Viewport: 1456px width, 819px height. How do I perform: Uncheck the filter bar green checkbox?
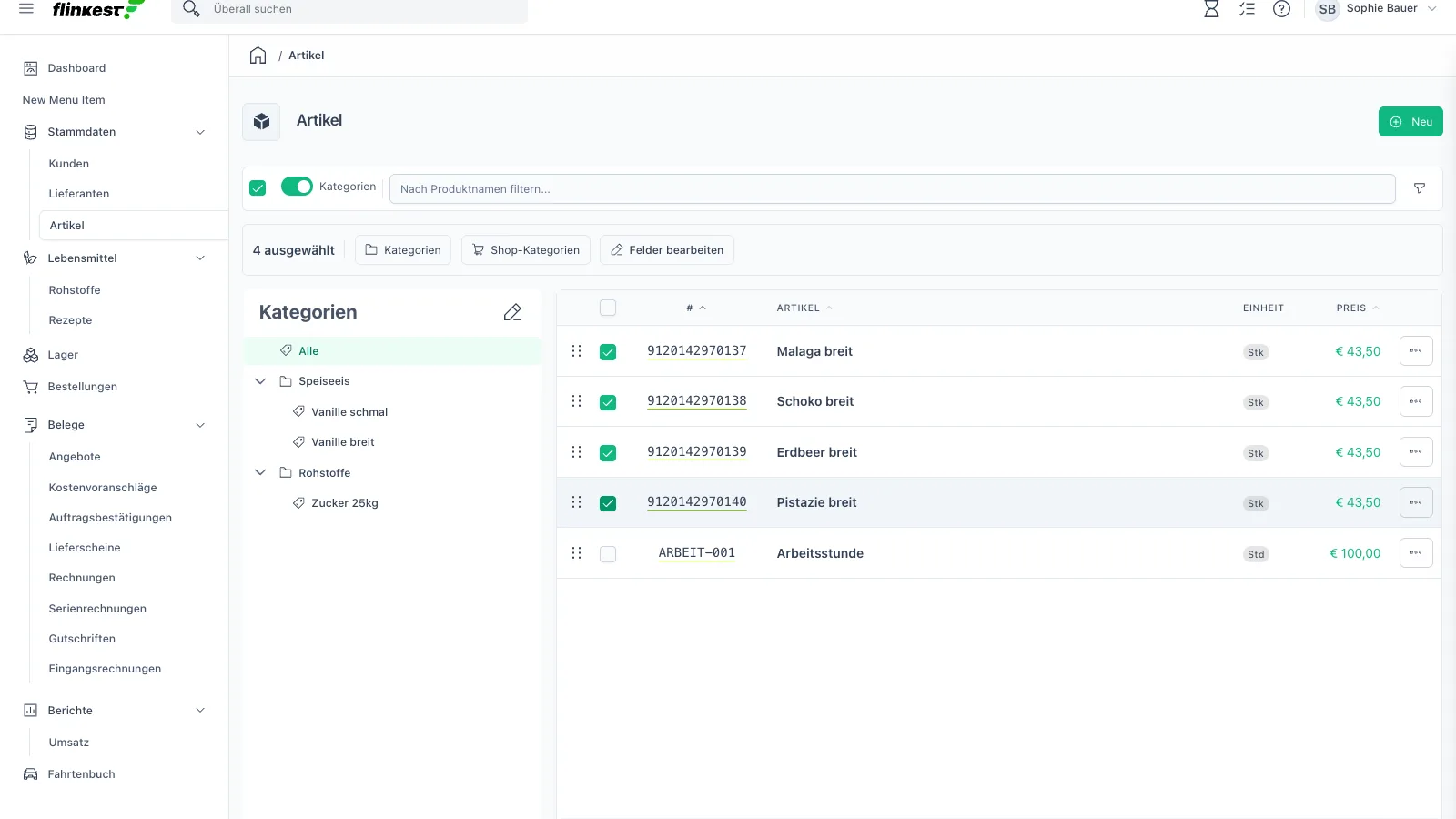click(x=258, y=187)
